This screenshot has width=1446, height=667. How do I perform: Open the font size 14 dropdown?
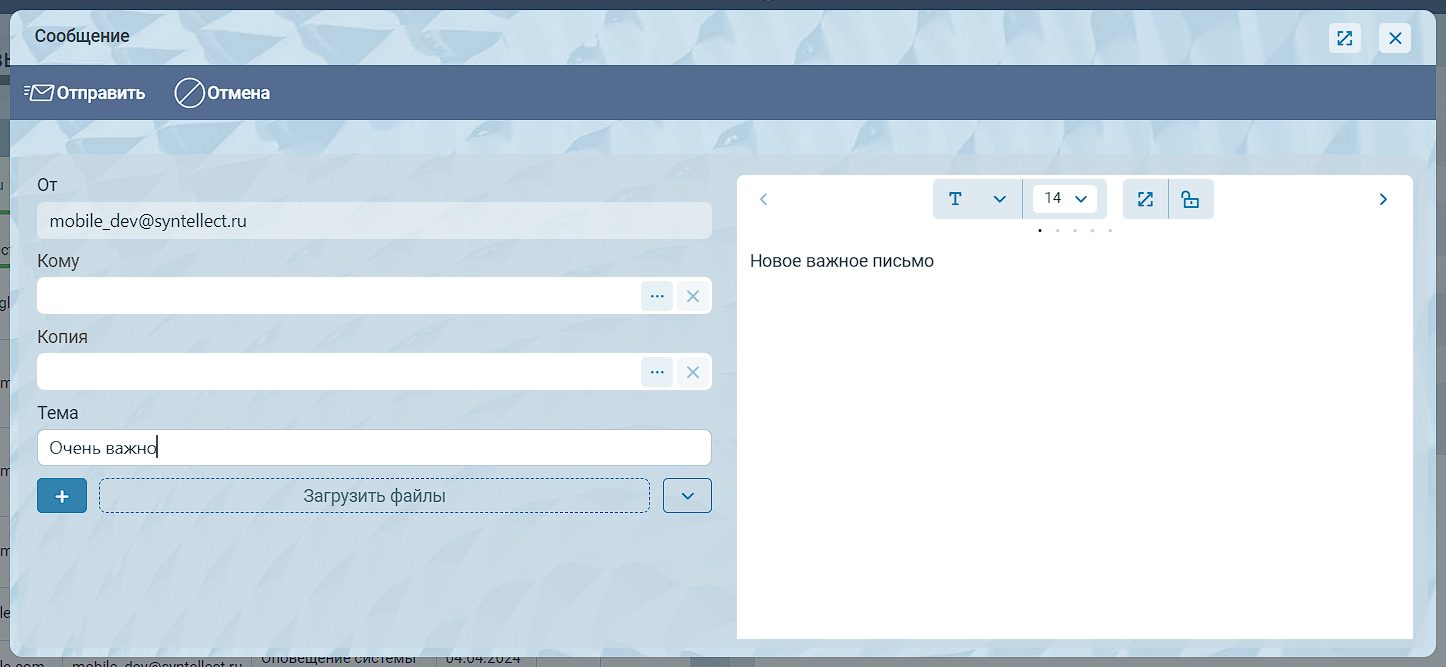(1064, 199)
